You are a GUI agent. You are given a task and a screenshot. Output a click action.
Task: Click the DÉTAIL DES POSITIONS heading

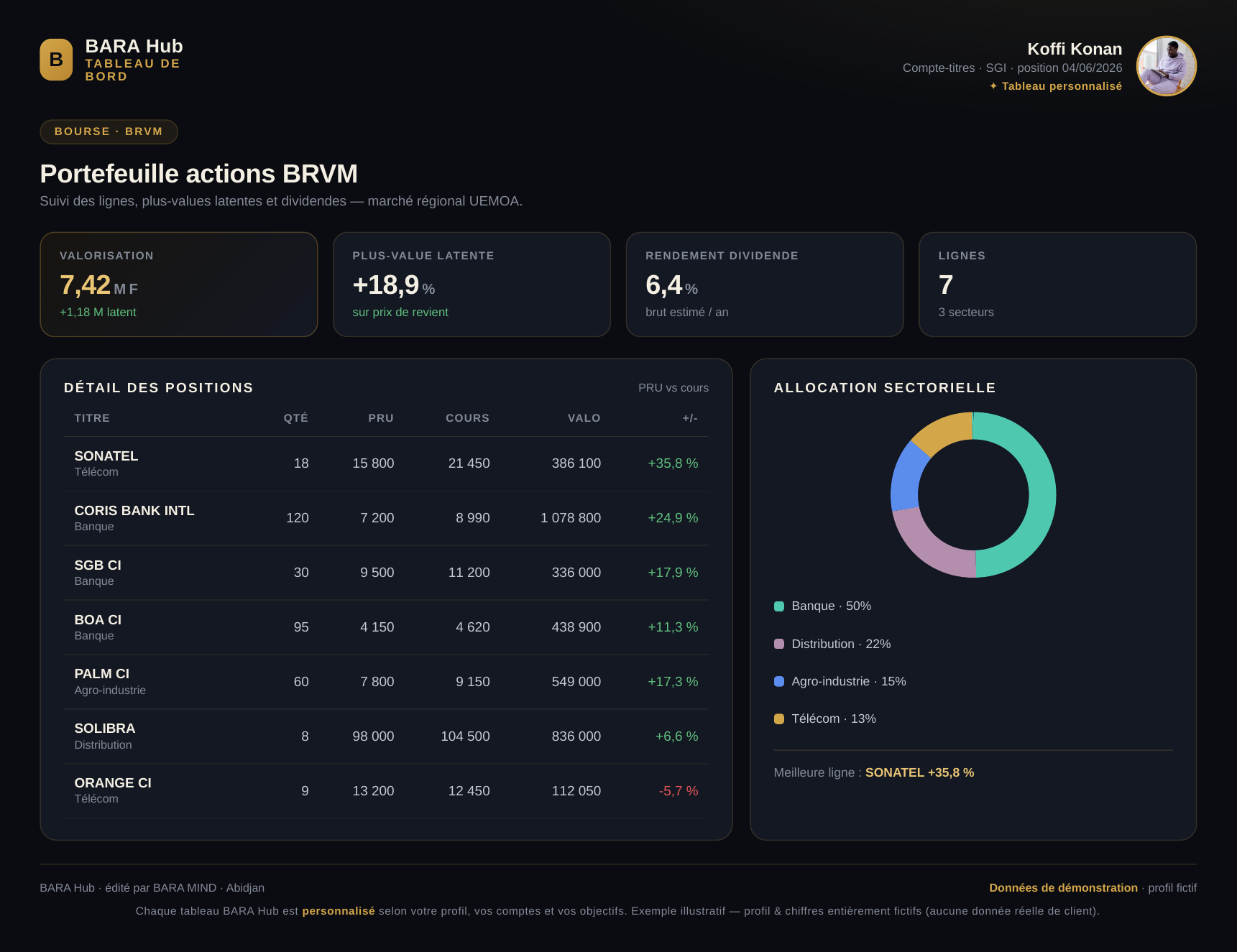[x=158, y=388]
